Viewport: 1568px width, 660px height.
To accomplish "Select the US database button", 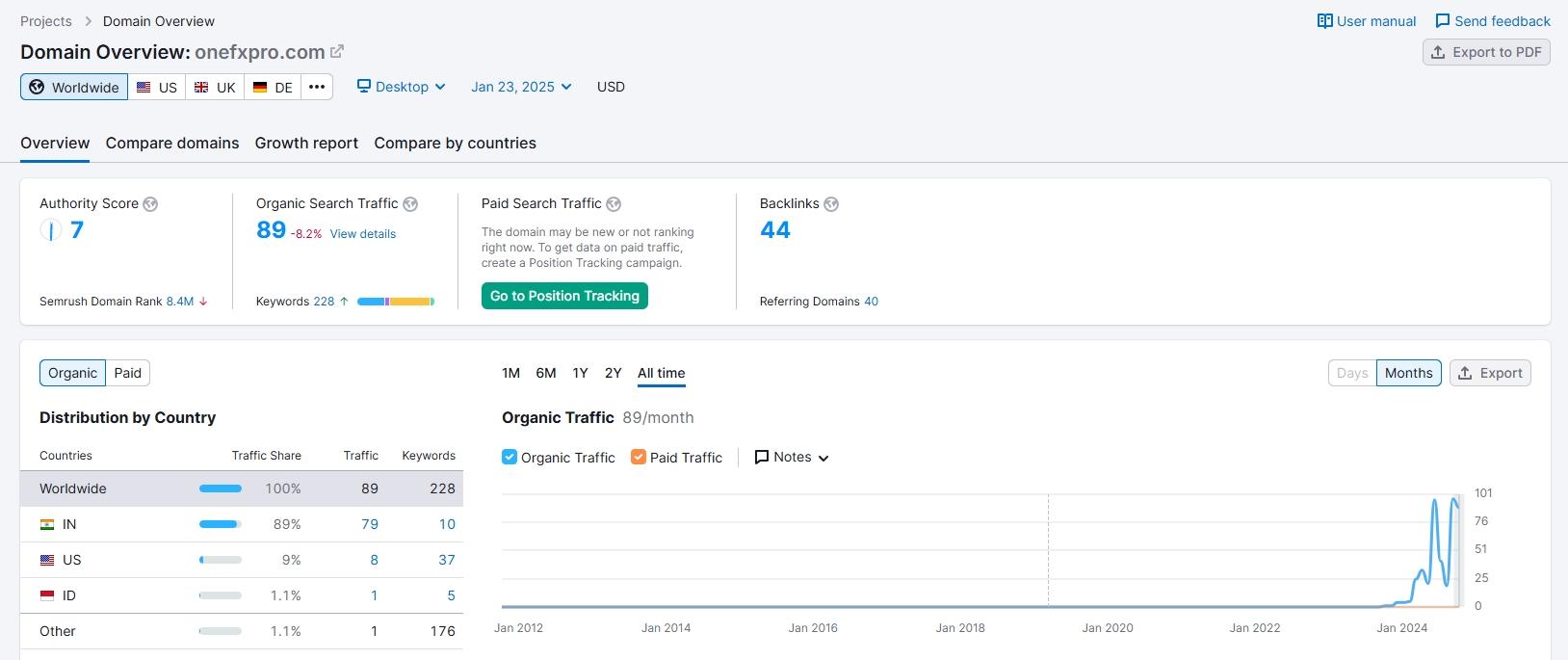I will coord(157,87).
